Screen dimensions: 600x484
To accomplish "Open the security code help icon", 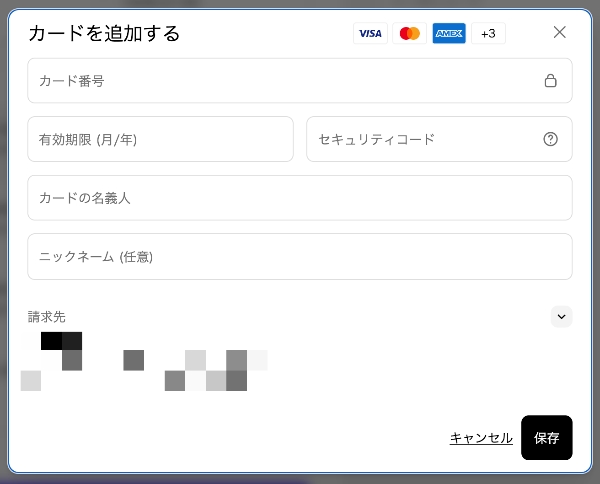I will (x=550, y=139).
